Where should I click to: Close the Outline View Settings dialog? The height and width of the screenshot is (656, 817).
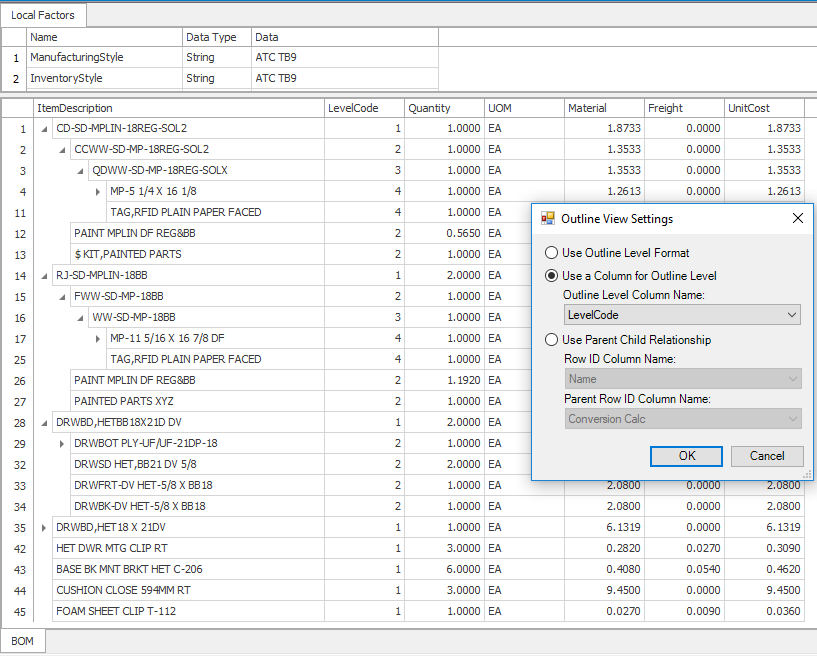797,218
